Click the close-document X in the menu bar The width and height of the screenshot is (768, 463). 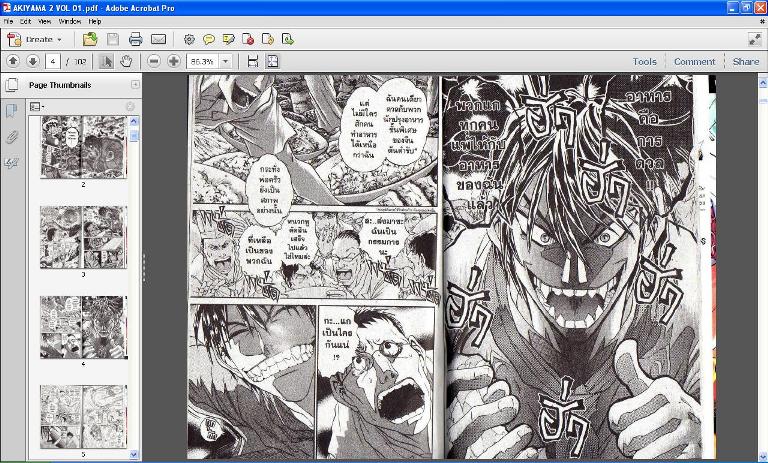pos(762,22)
